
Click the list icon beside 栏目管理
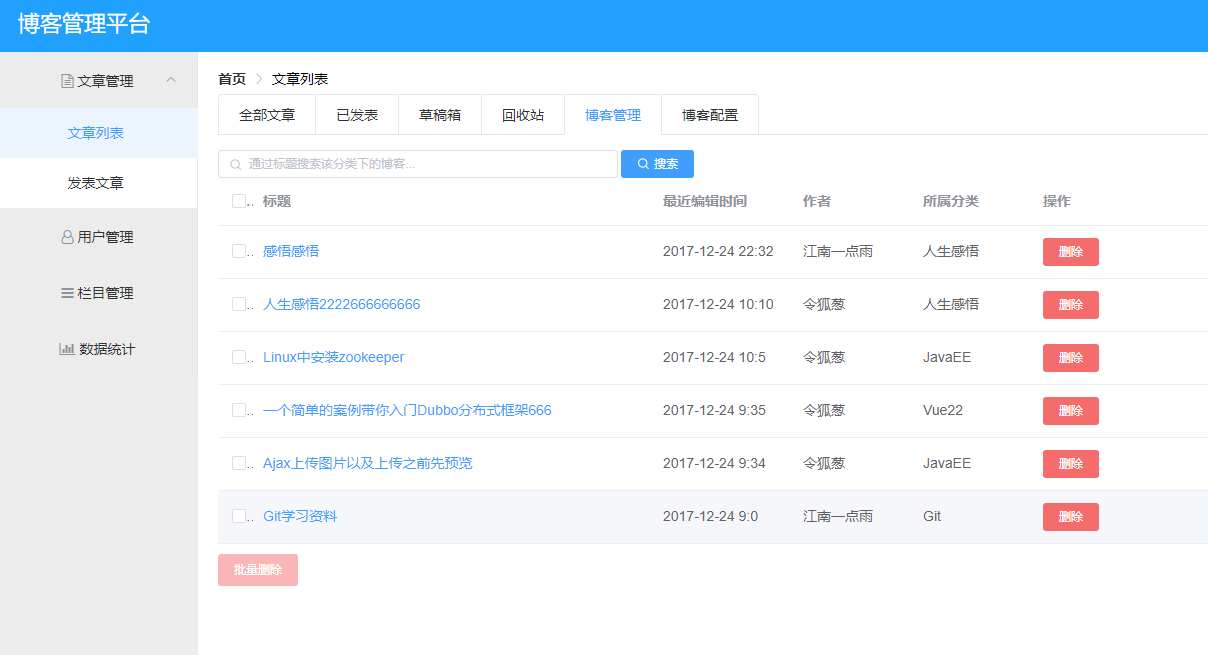(x=67, y=293)
